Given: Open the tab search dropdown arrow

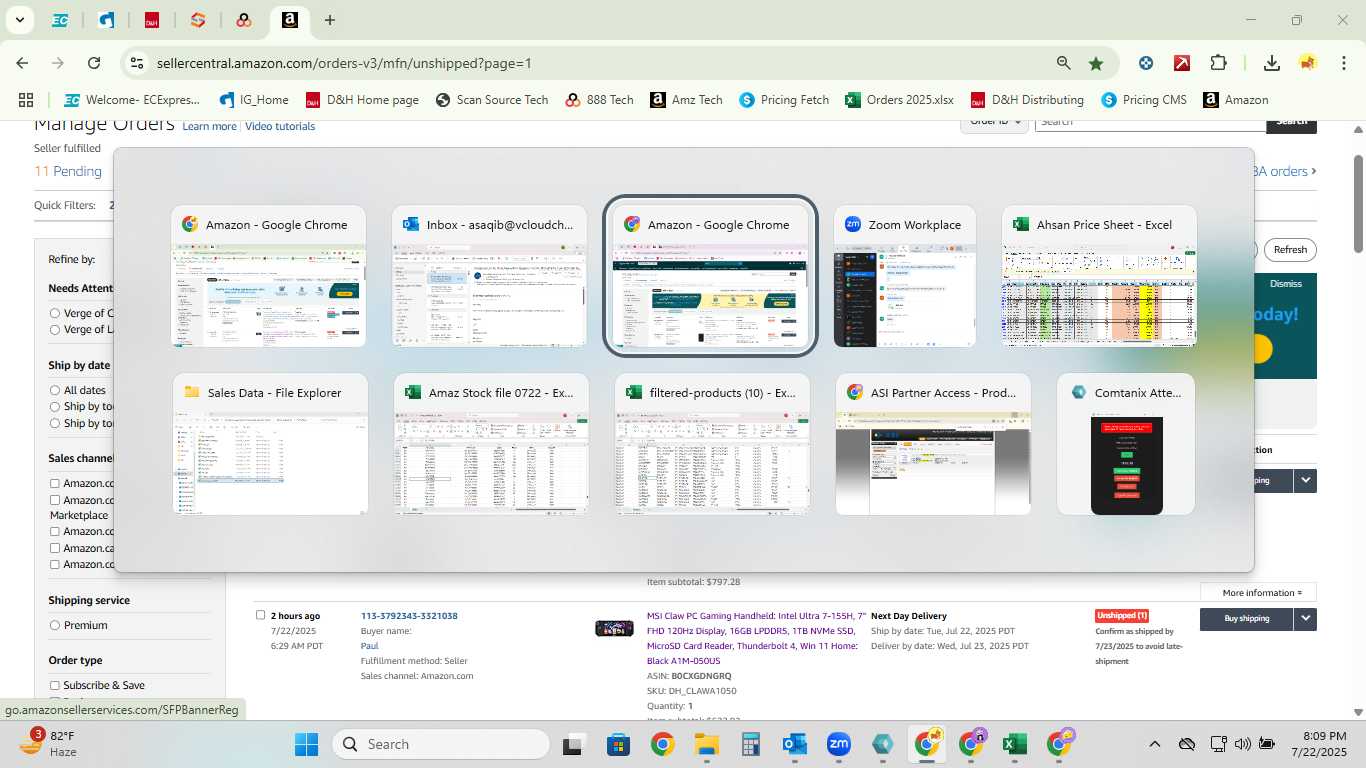Looking at the screenshot, I should tap(19, 20).
